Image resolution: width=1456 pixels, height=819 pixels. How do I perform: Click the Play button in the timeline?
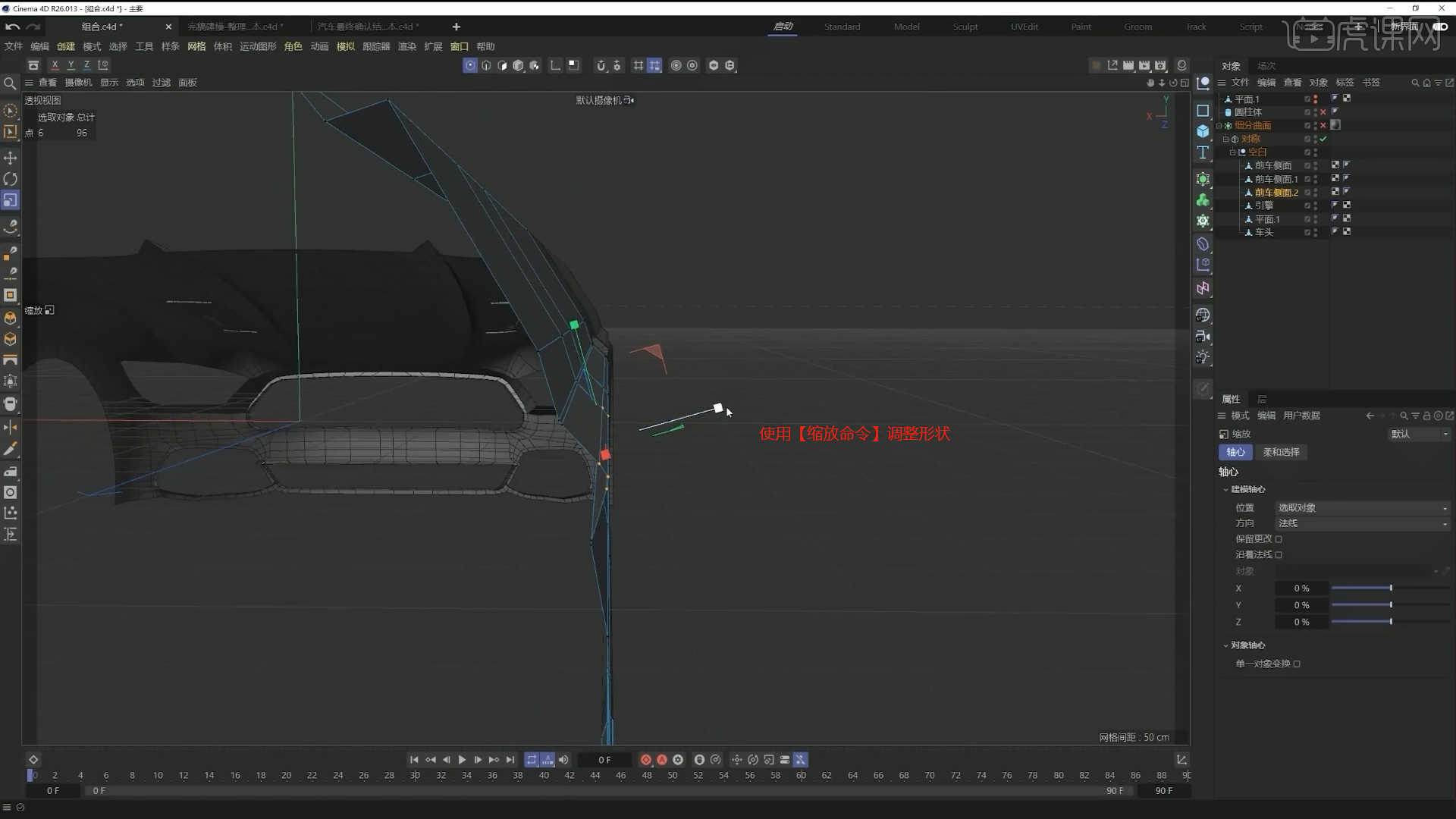coord(463,759)
